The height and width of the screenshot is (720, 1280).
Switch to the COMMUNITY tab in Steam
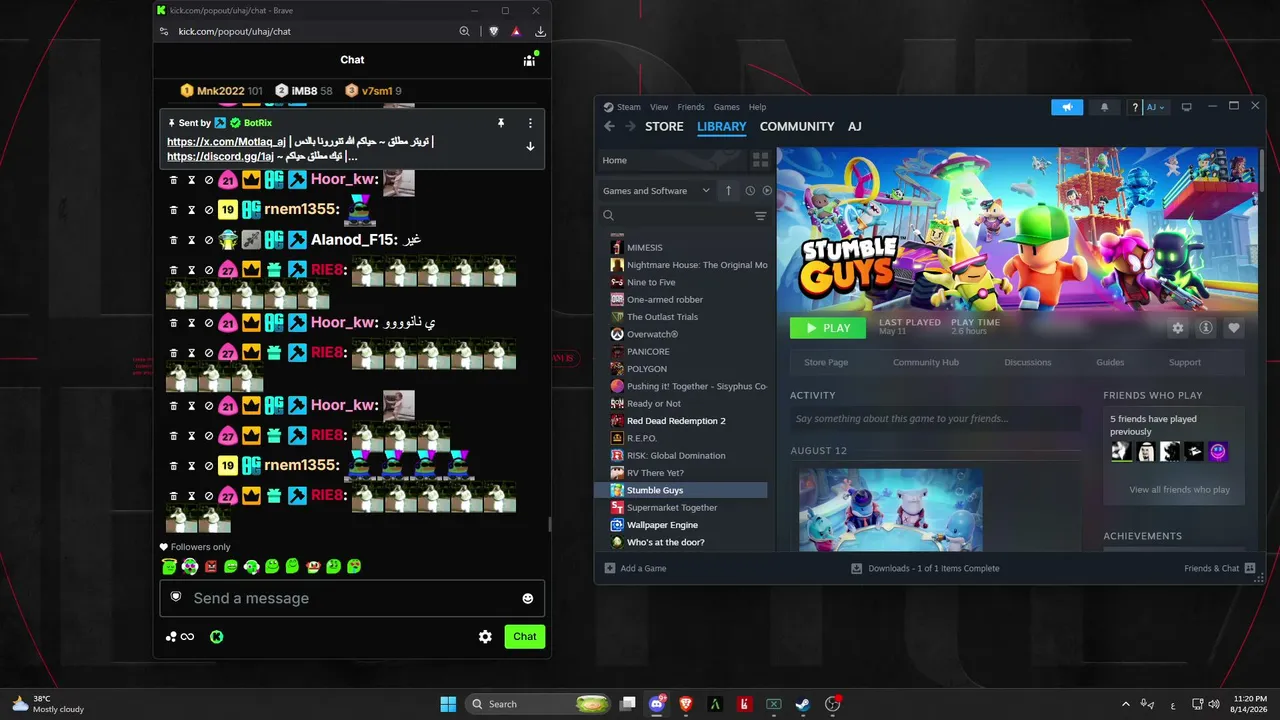click(797, 126)
